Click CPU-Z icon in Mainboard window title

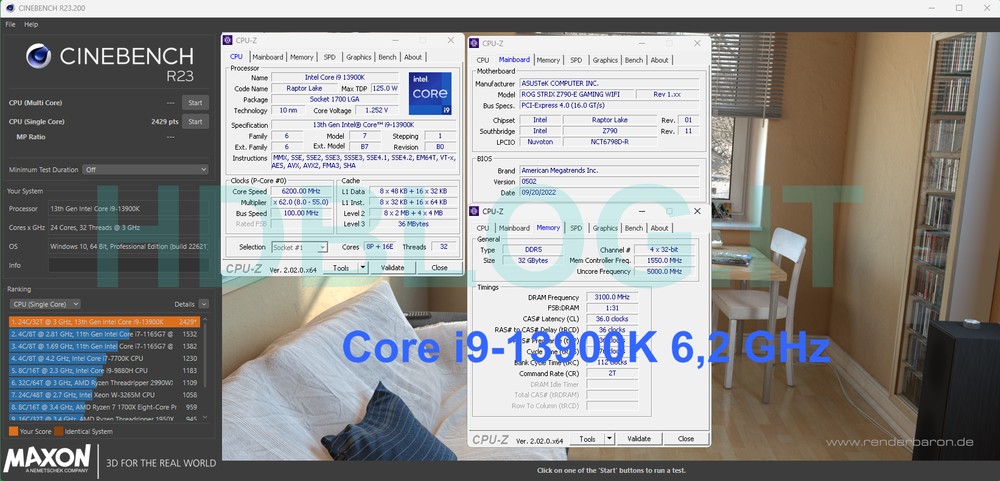474,43
